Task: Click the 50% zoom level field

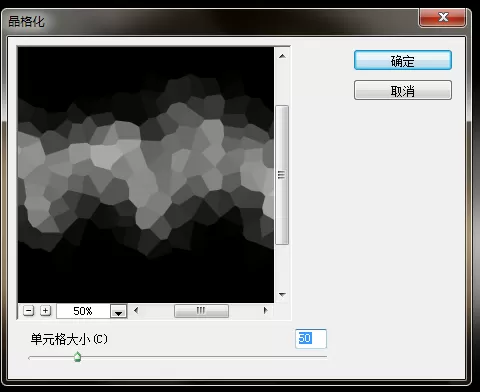Action: 83,311
